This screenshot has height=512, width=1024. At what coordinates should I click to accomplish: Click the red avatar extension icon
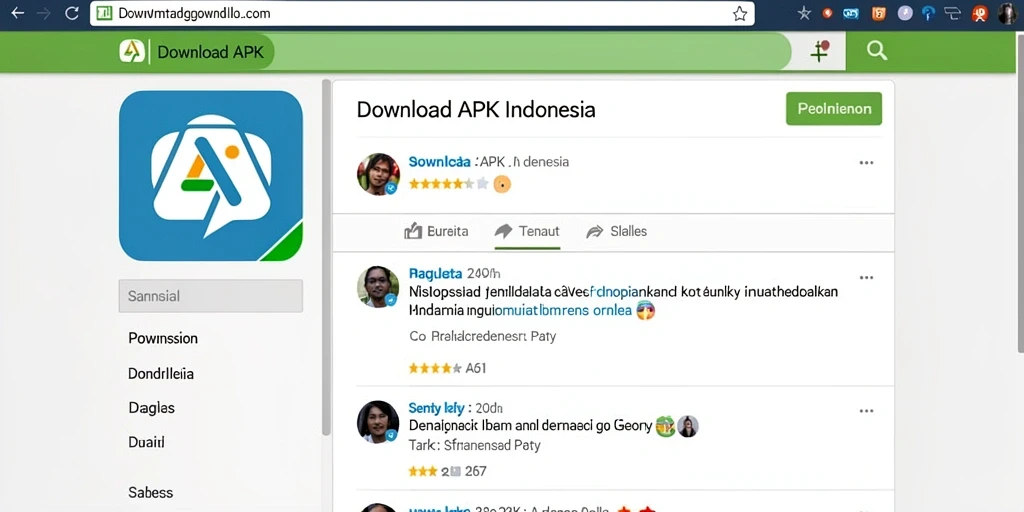click(x=980, y=13)
